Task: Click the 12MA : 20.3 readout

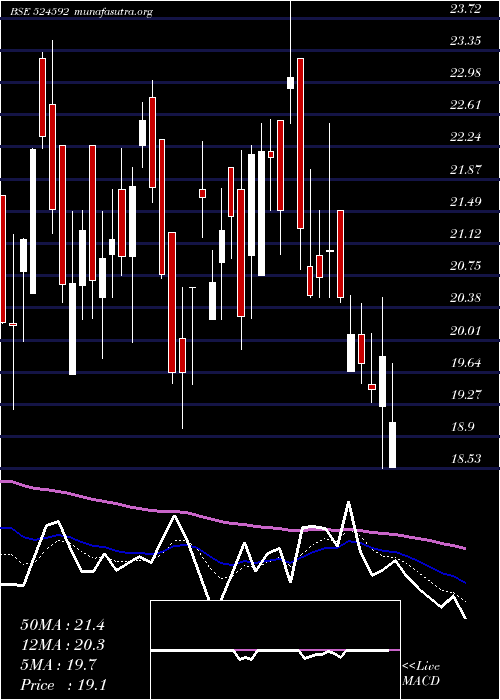Action: coord(62,645)
